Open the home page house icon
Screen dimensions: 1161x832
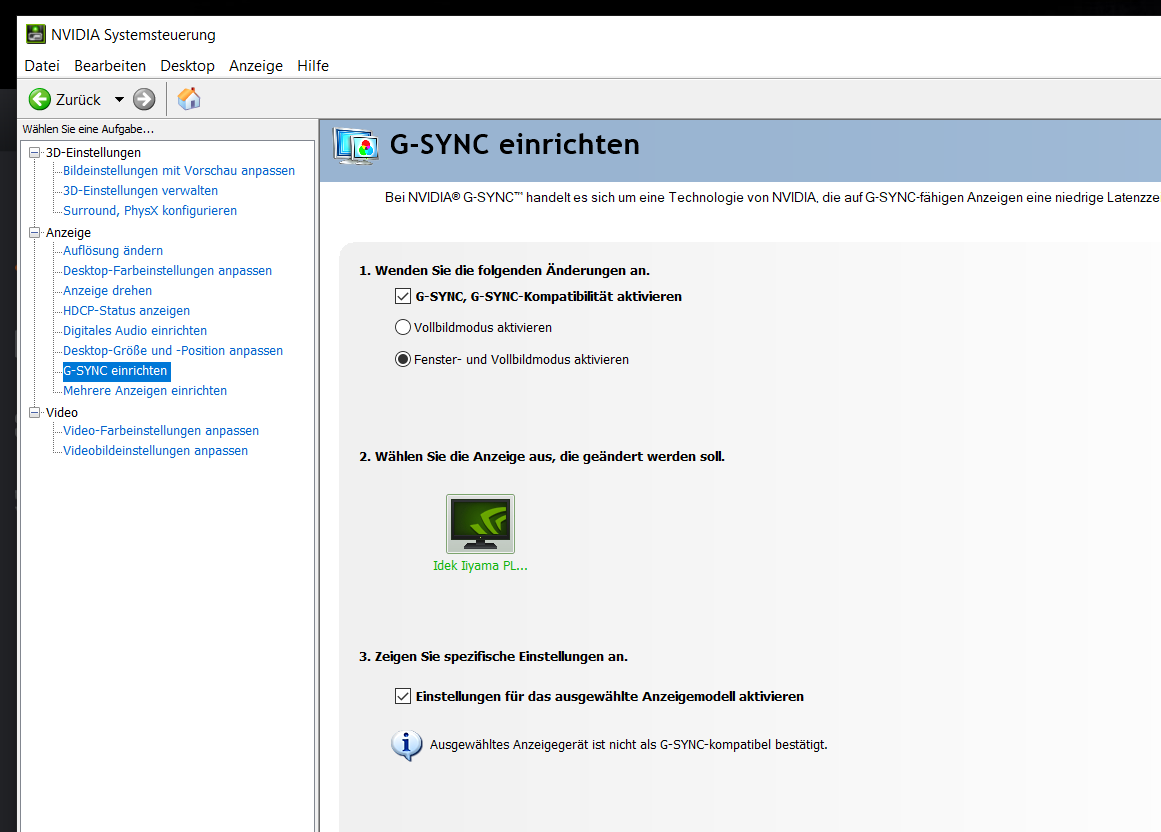(189, 98)
